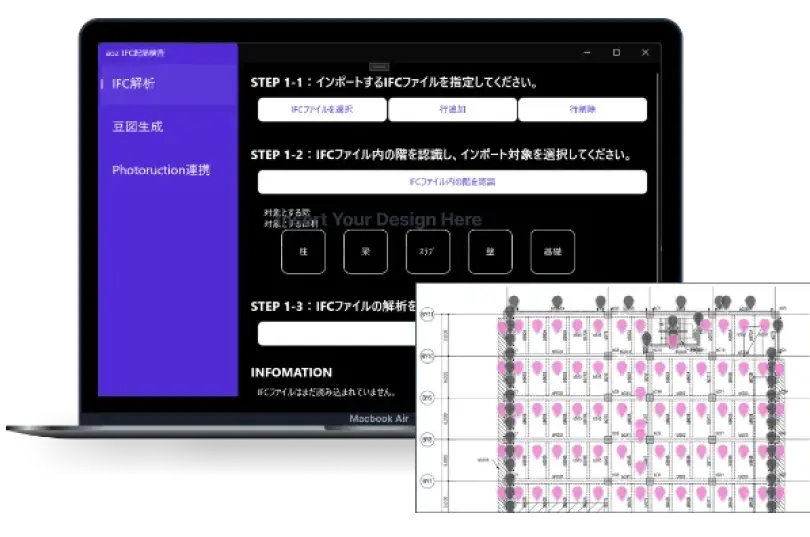The height and width of the screenshot is (537, 810).
Task: Toggle the 柱 member tile
Action: (x=303, y=251)
